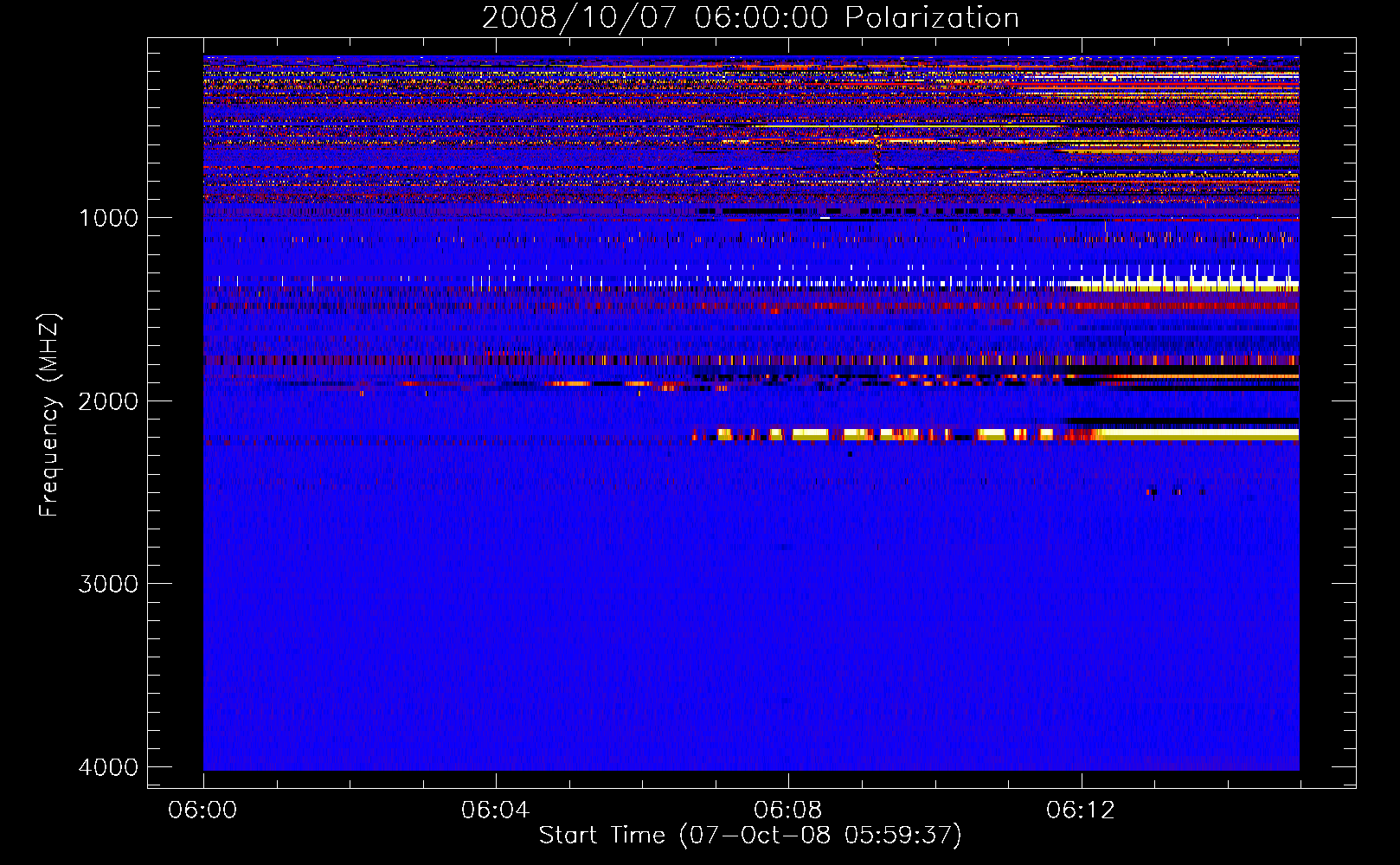Screen dimensions: 1400x865
Task: Click the 4000 frequency tick label
Action: 109,767
